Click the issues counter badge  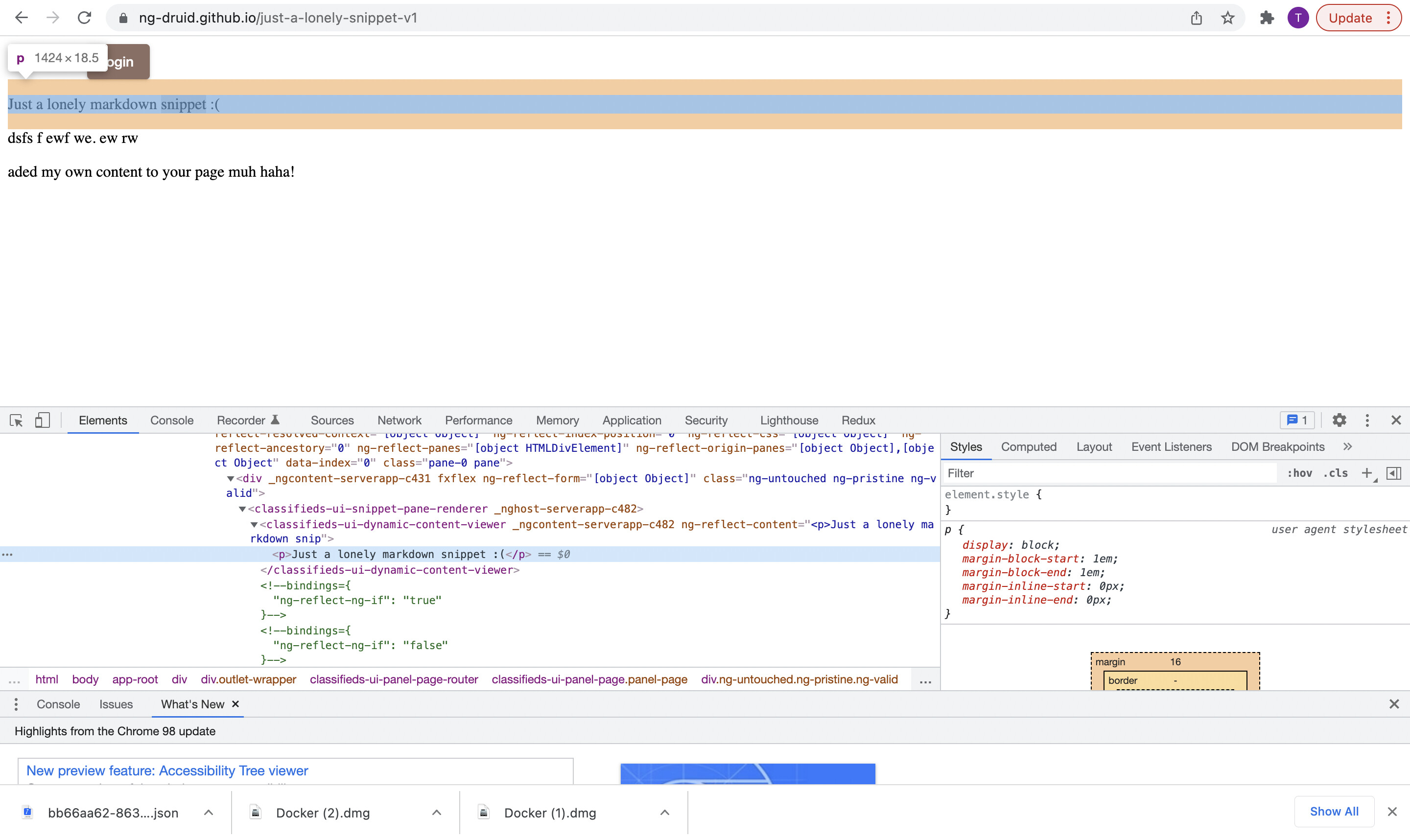click(1297, 420)
